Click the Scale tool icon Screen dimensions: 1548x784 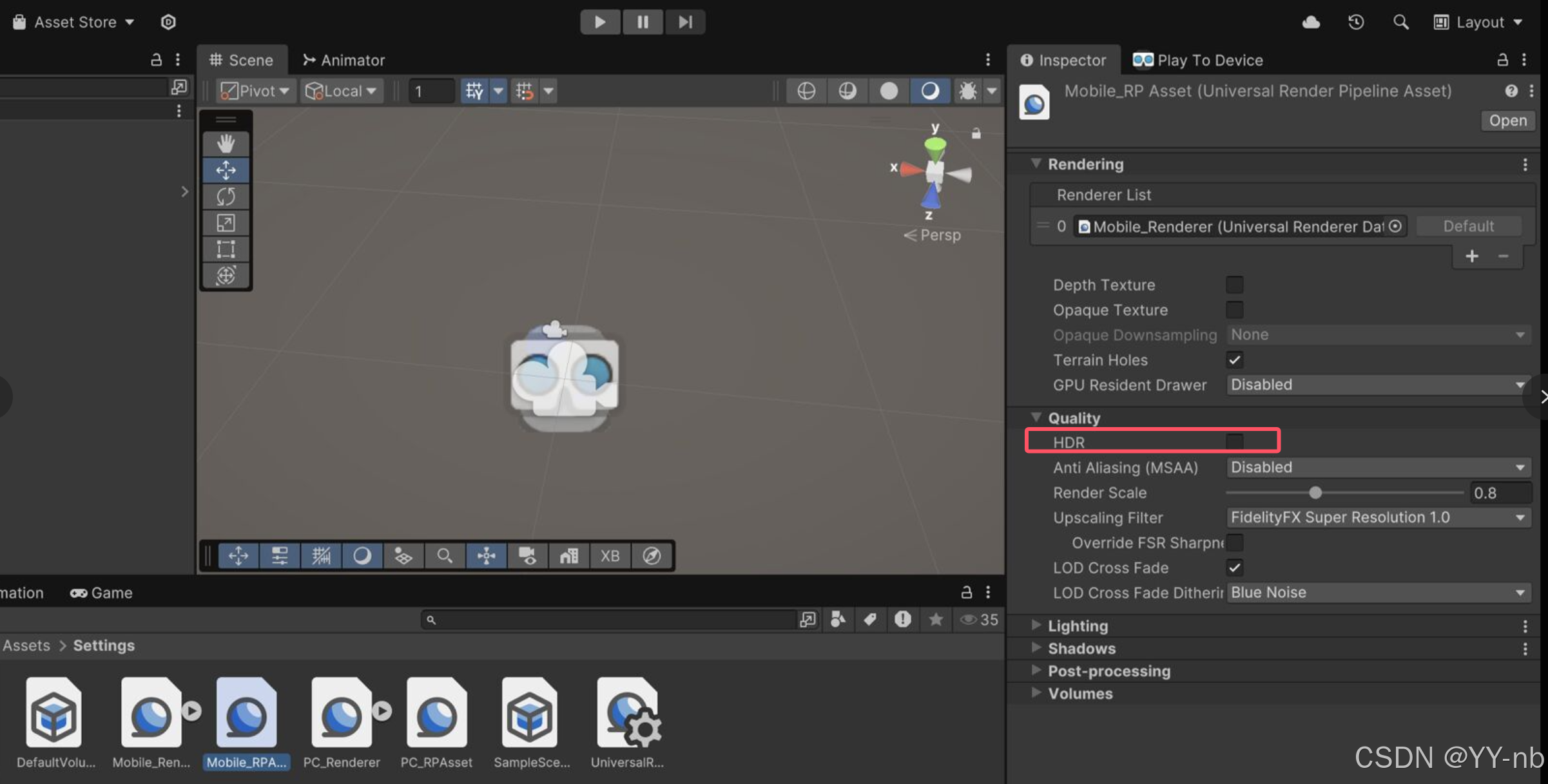pyautogui.click(x=225, y=224)
